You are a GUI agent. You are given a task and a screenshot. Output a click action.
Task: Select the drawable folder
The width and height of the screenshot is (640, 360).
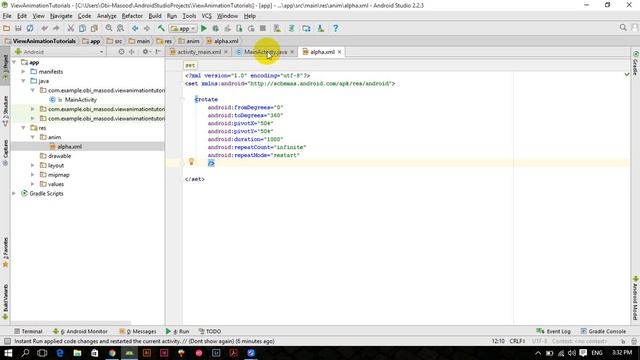pyautogui.click(x=59, y=156)
